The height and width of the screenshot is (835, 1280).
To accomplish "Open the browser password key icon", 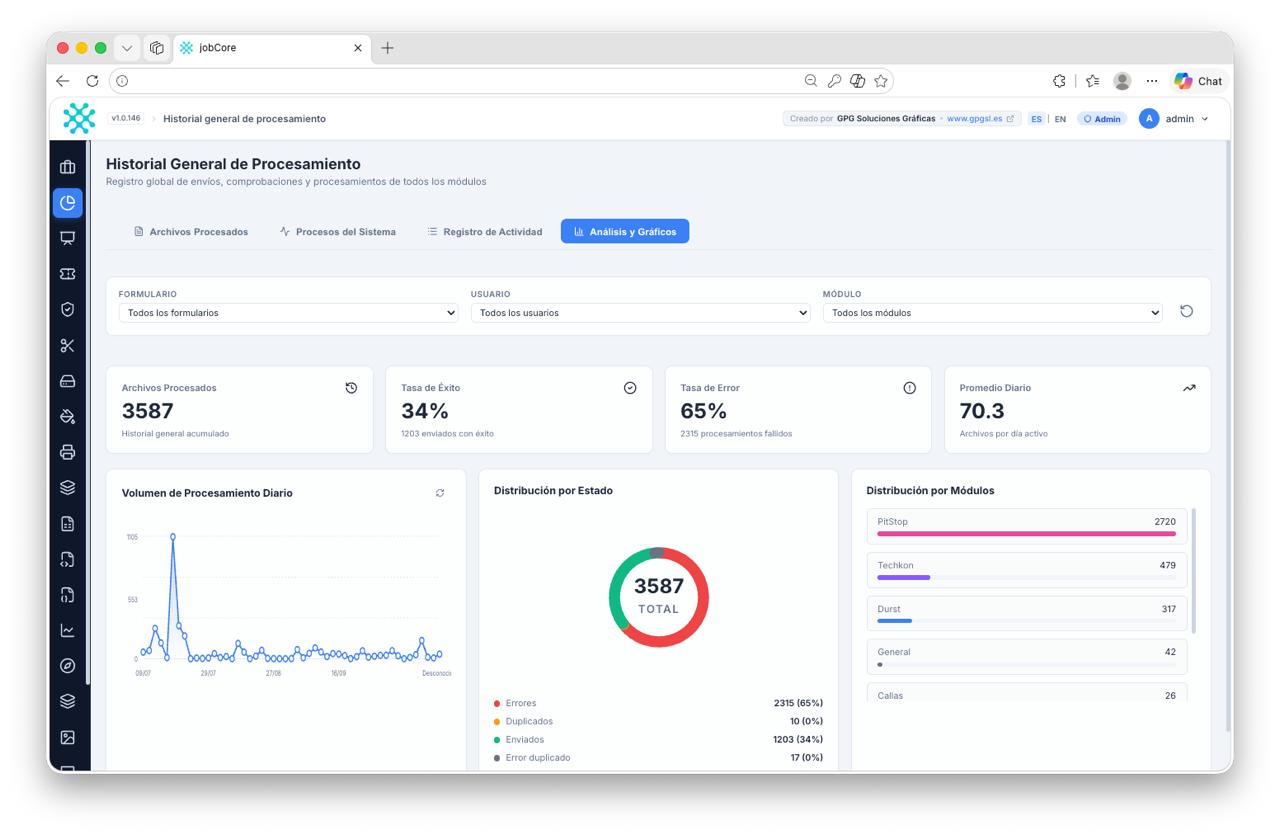I will click(834, 81).
